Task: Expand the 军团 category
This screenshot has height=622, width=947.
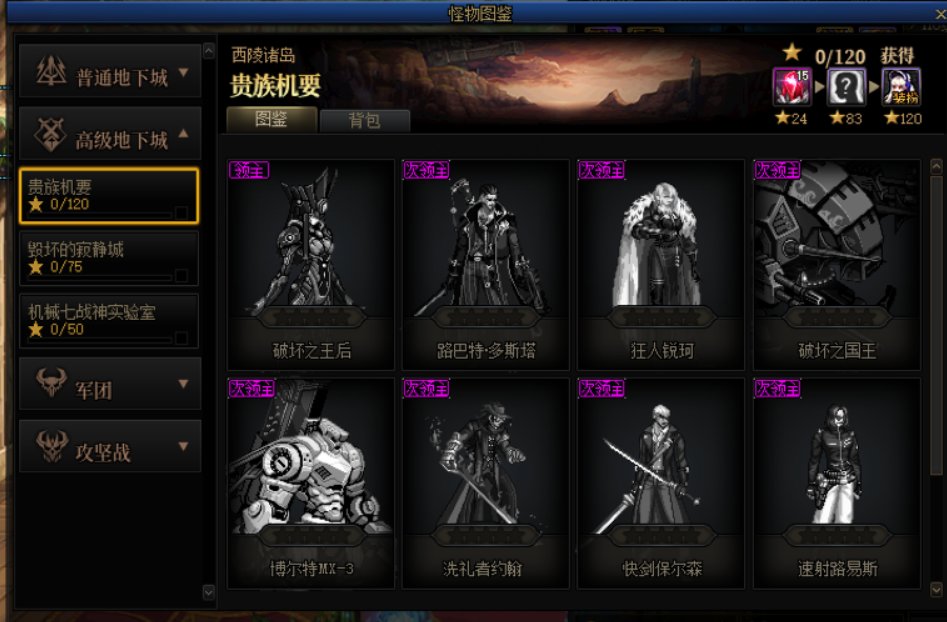Action: [x=110, y=384]
